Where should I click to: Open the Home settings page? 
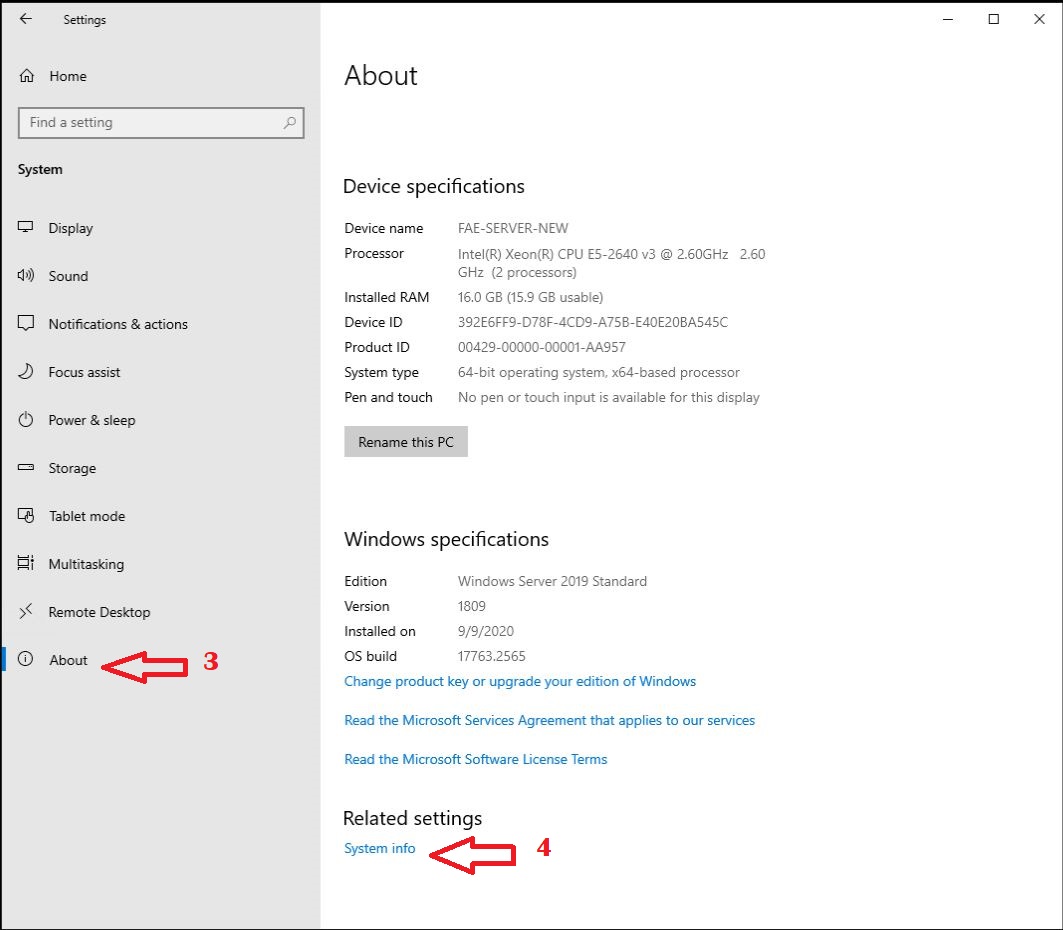(68, 77)
